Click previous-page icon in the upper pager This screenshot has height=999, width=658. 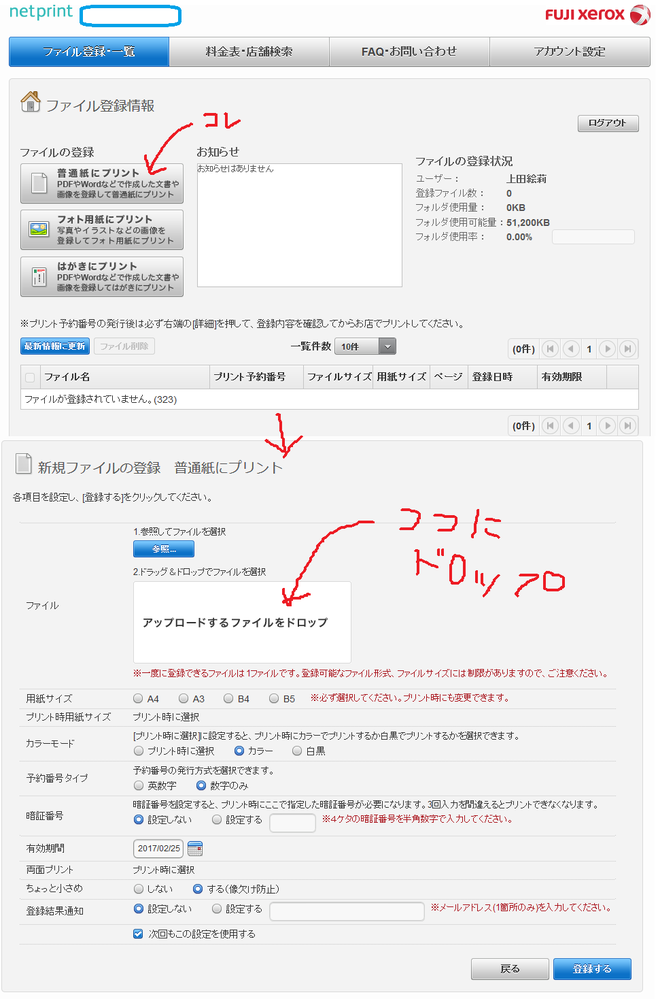tap(571, 349)
